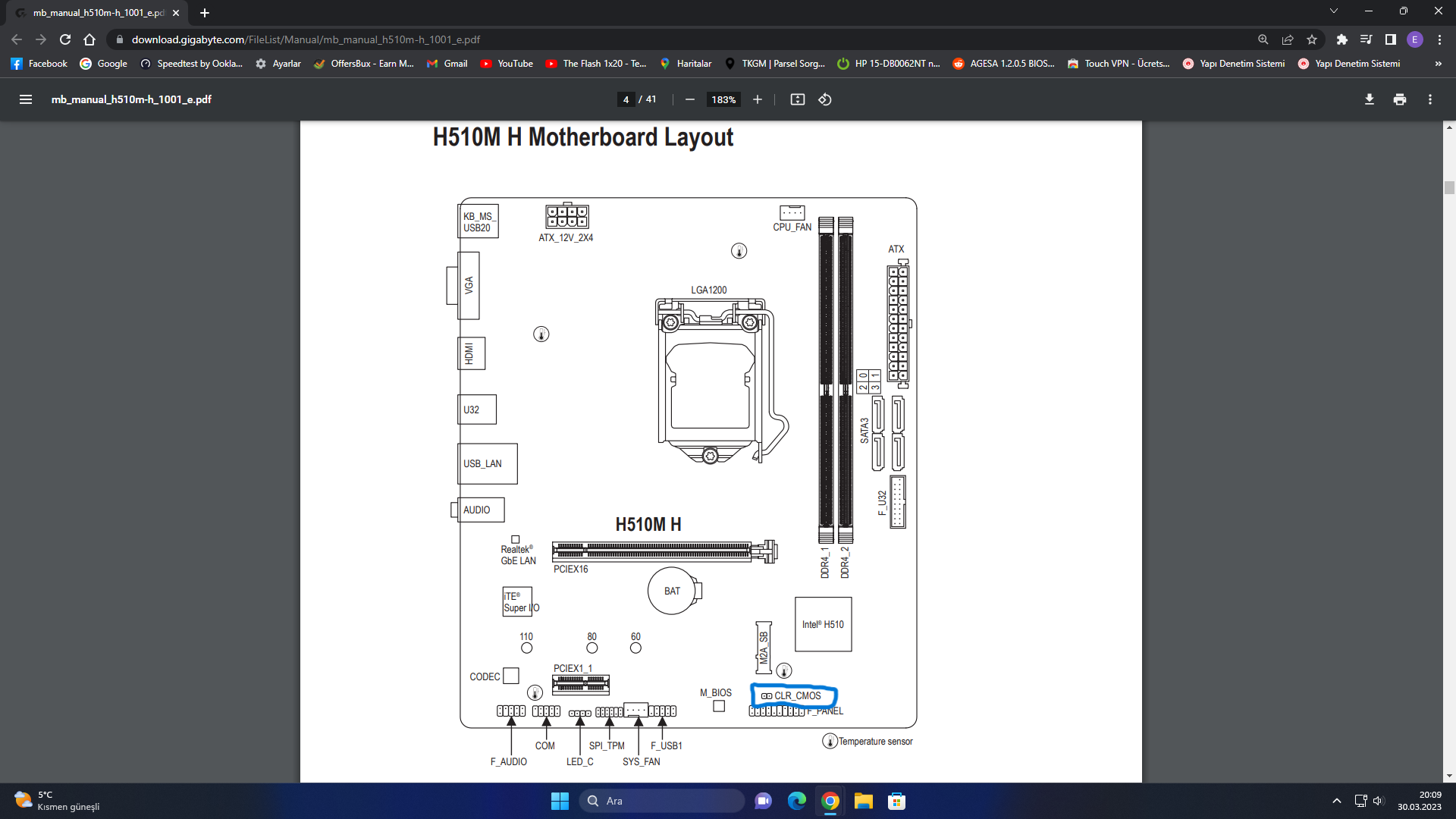Image resolution: width=1456 pixels, height=819 pixels.
Task: Open the PDF viewer more actions menu
Action: 1429,99
